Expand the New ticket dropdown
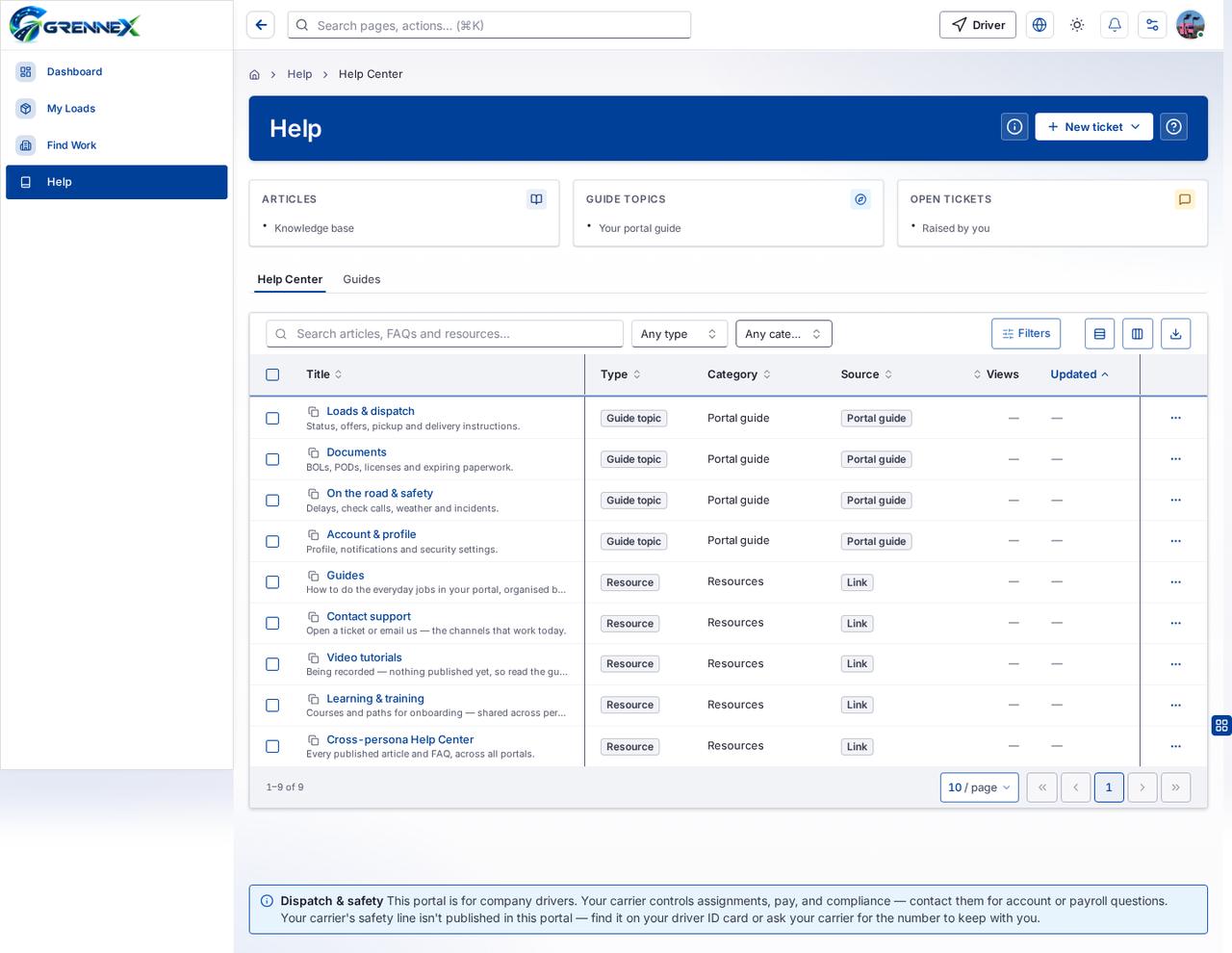 (x=1093, y=127)
